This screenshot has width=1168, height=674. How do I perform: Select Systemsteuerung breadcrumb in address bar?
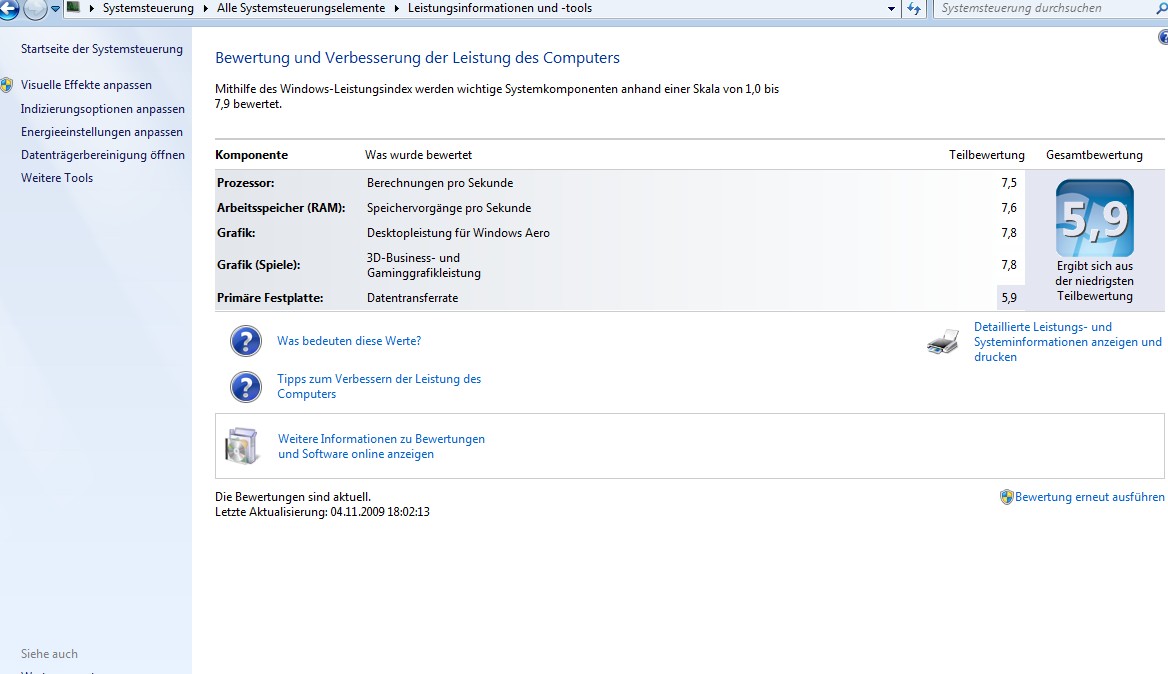(147, 8)
